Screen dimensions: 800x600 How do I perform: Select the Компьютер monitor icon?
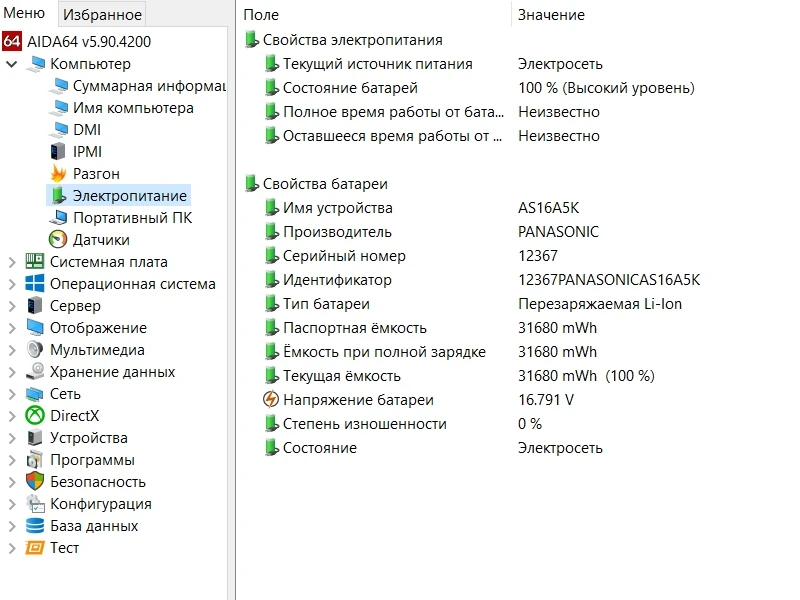(x=36, y=64)
